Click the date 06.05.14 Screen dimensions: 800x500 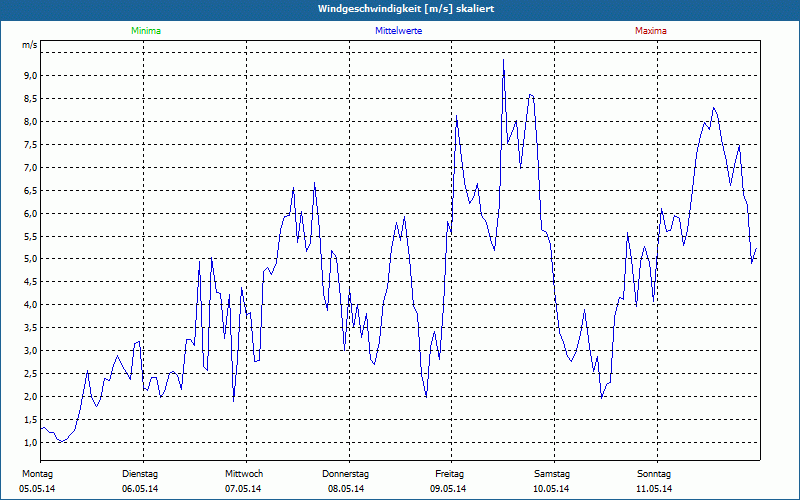click(x=140, y=489)
